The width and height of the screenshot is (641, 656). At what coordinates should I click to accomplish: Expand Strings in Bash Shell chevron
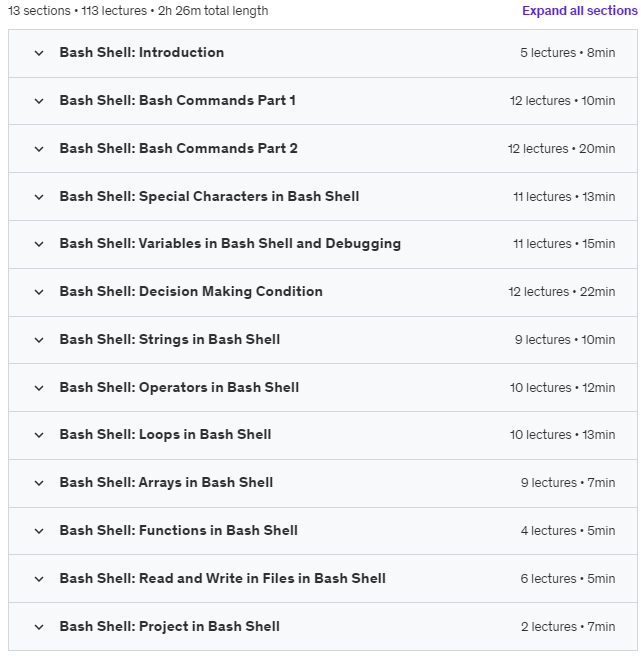click(39, 340)
